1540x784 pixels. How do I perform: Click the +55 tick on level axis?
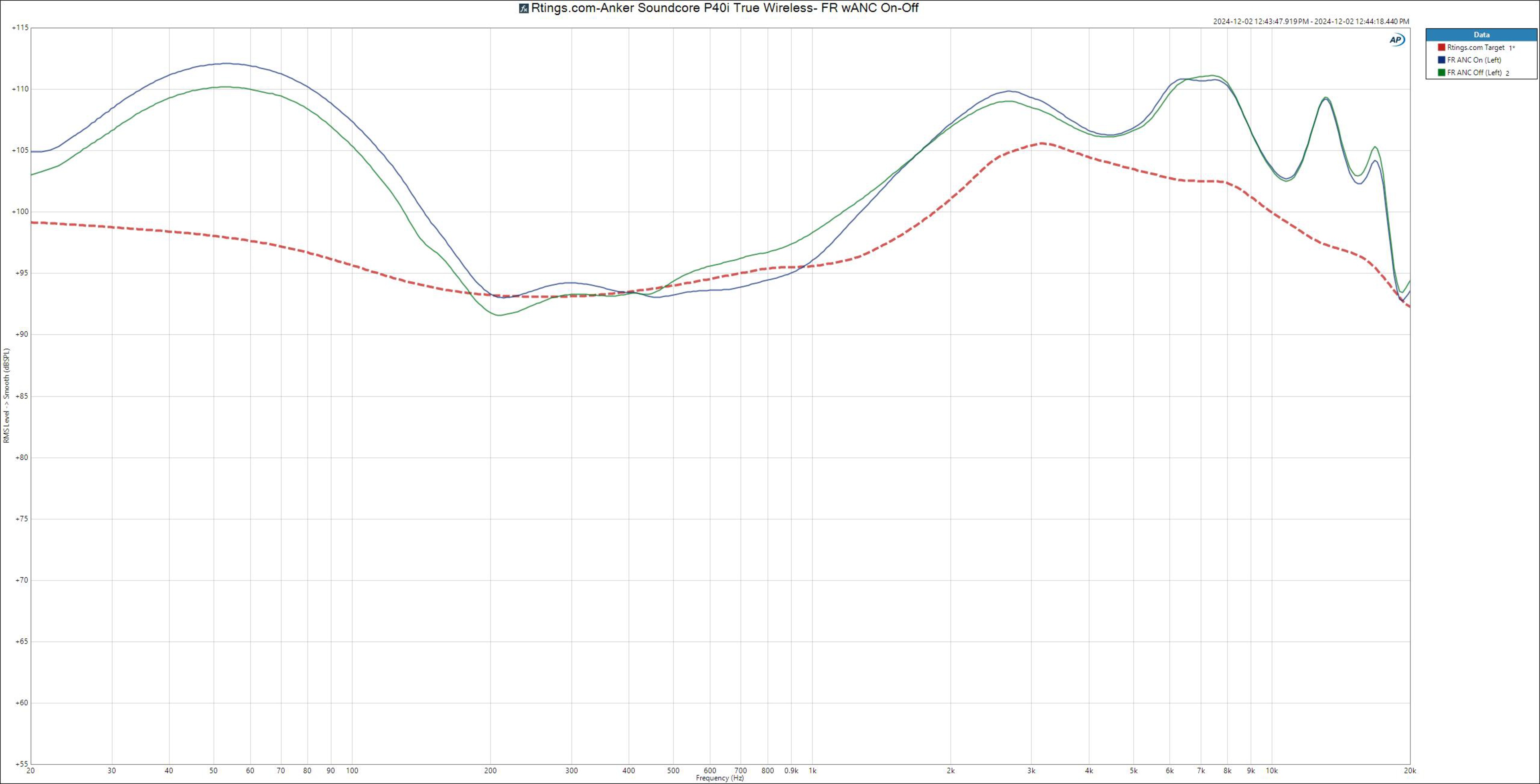(x=22, y=764)
